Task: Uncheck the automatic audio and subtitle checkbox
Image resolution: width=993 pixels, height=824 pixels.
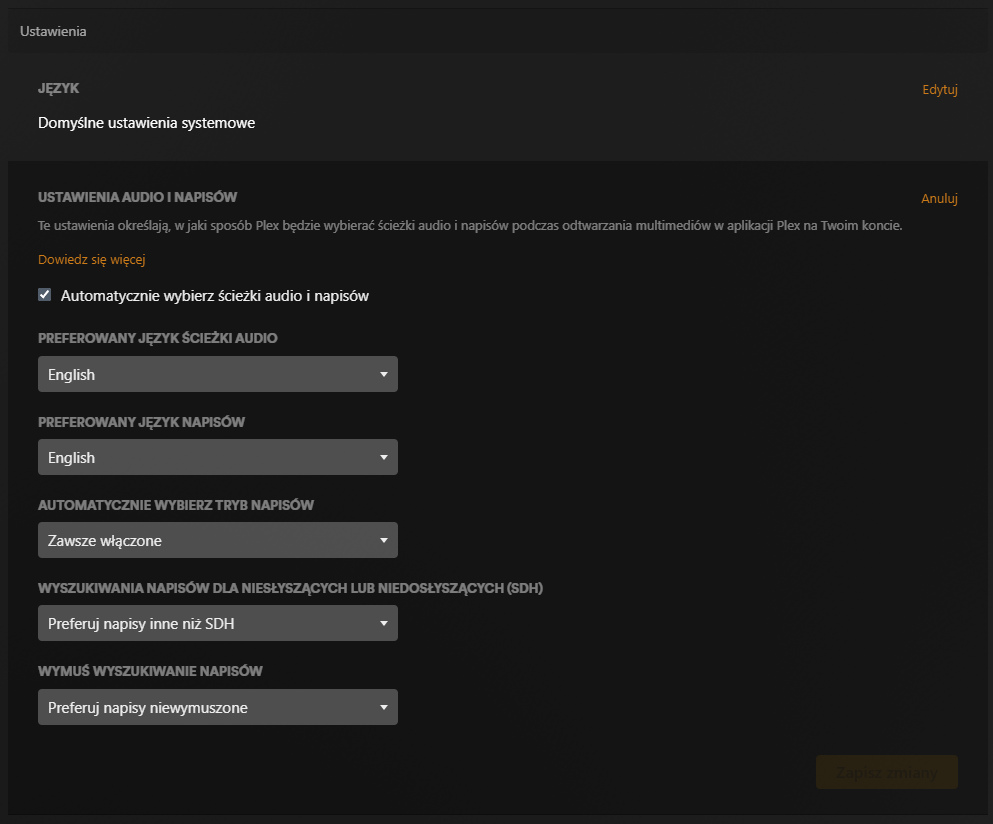Action: coord(45,295)
